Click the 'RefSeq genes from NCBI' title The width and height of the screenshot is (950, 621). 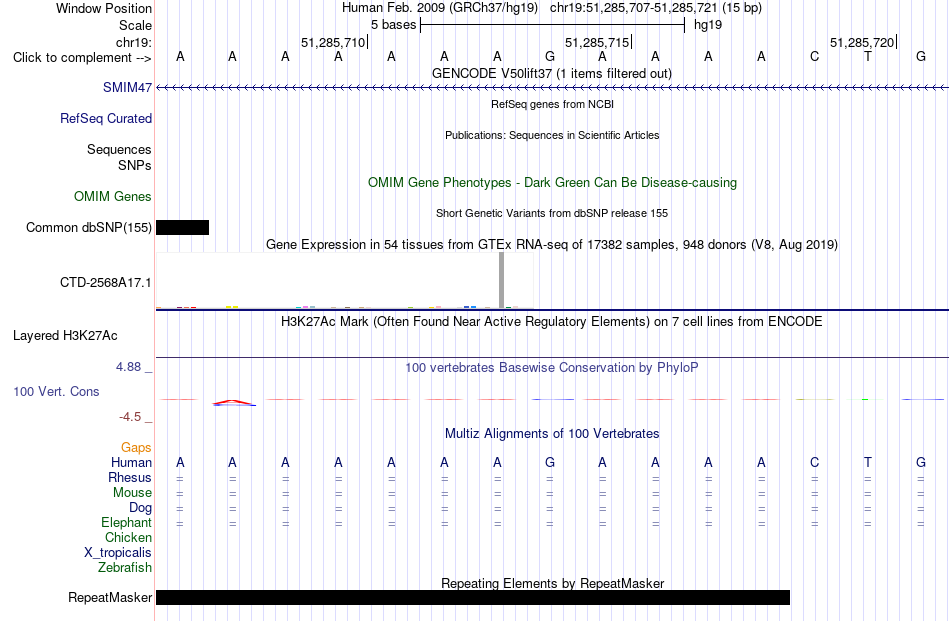coord(552,104)
